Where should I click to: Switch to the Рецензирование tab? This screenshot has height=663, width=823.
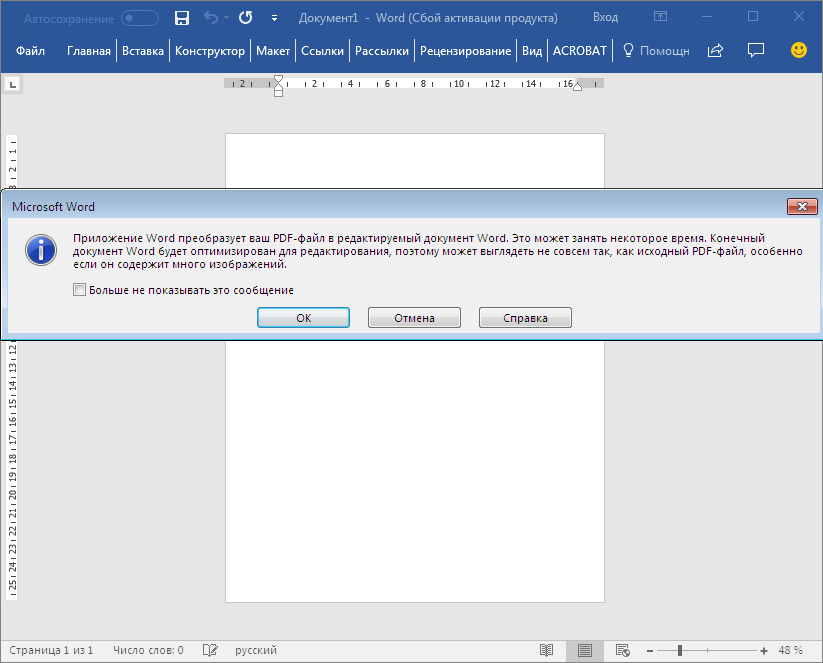point(465,51)
